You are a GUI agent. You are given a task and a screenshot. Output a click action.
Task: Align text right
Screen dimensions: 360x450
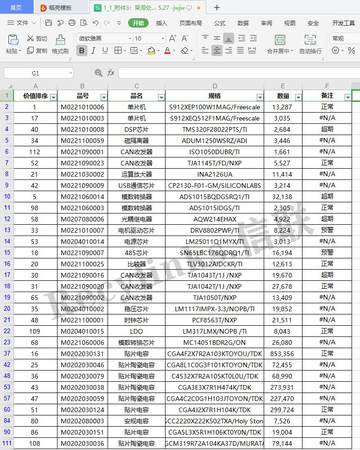click(x=229, y=51)
